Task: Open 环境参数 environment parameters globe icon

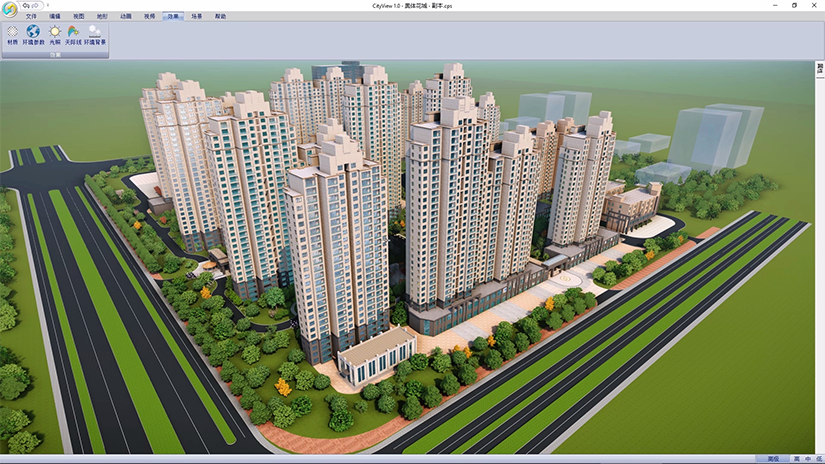Action: pos(32,35)
